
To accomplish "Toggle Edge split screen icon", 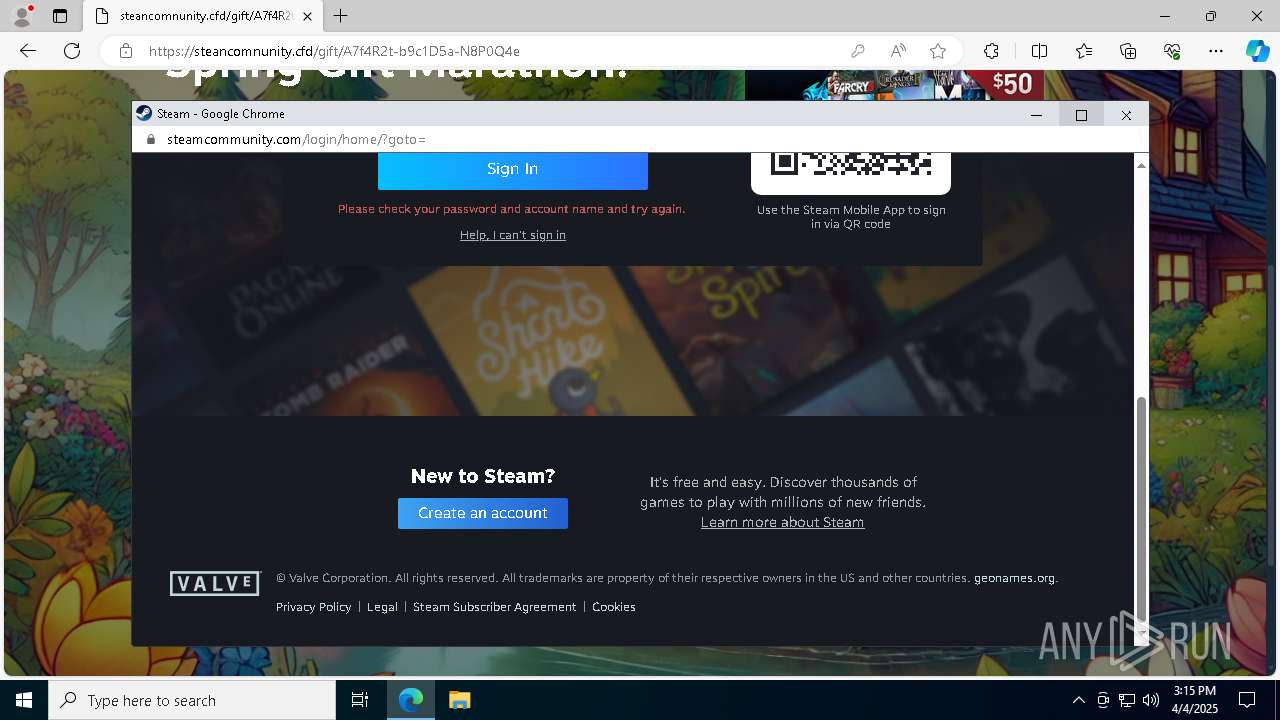I will pyautogui.click(x=1039, y=51).
